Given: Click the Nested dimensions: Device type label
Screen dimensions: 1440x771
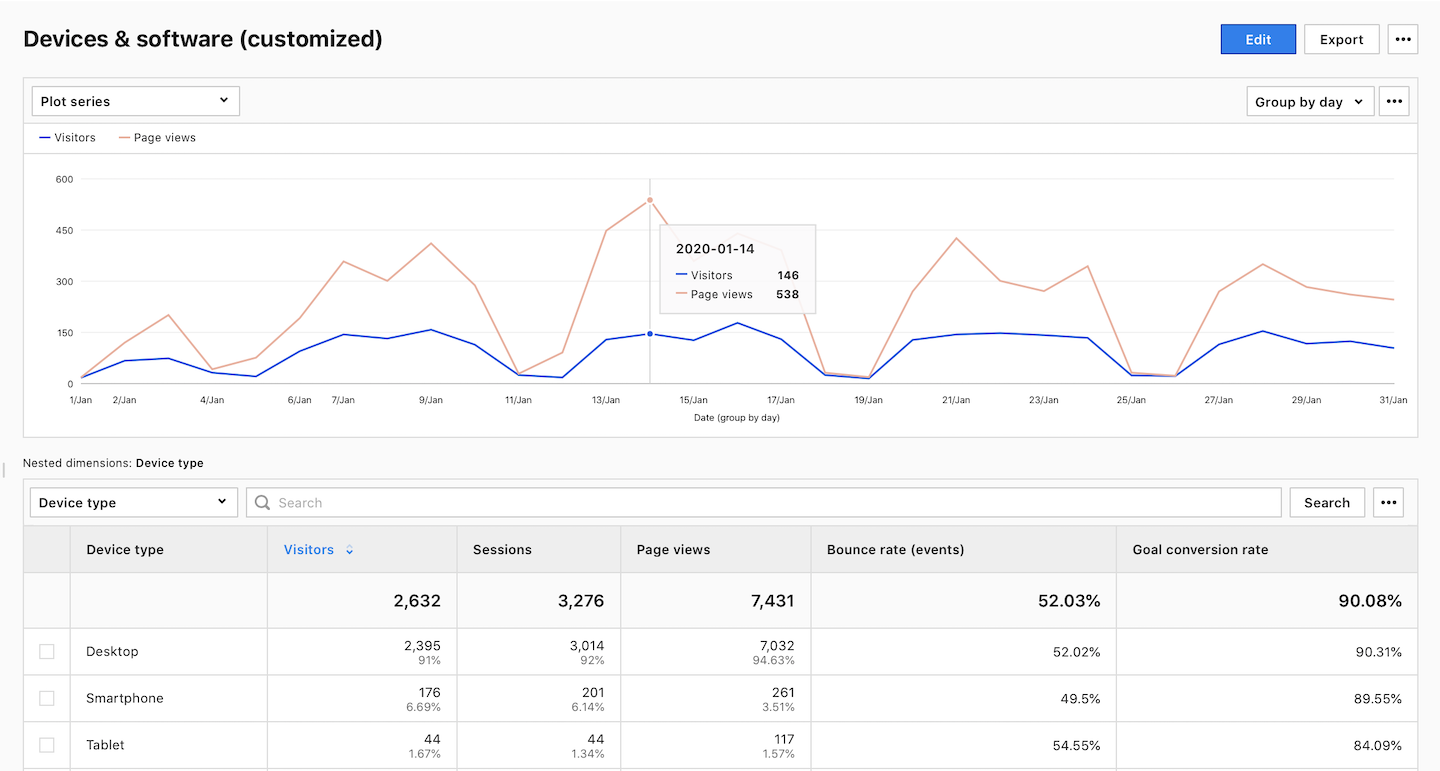Looking at the screenshot, I should pyautogui.click(x=113, y=463).
